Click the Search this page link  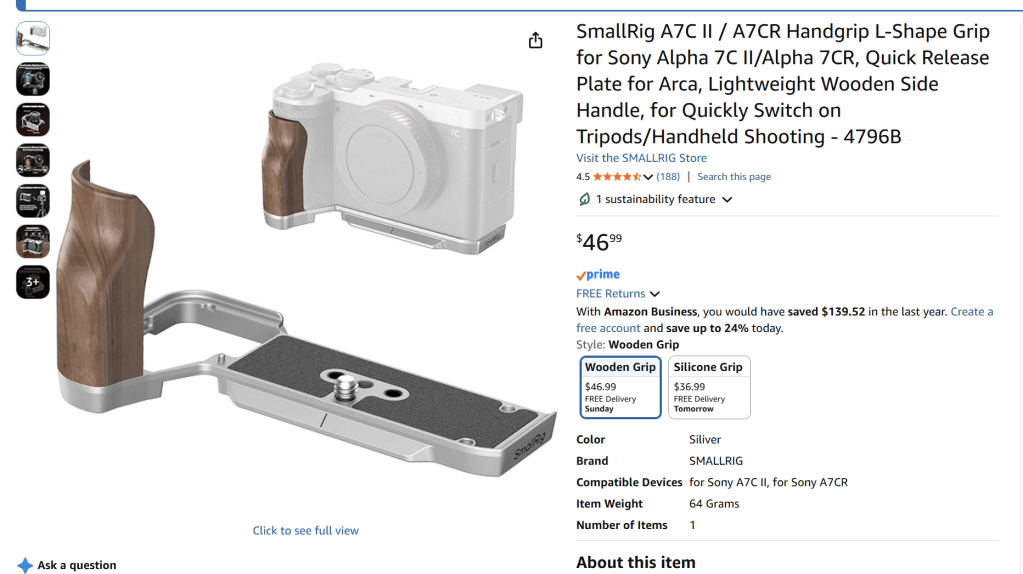pyautogui.click(x=734, y=177)
